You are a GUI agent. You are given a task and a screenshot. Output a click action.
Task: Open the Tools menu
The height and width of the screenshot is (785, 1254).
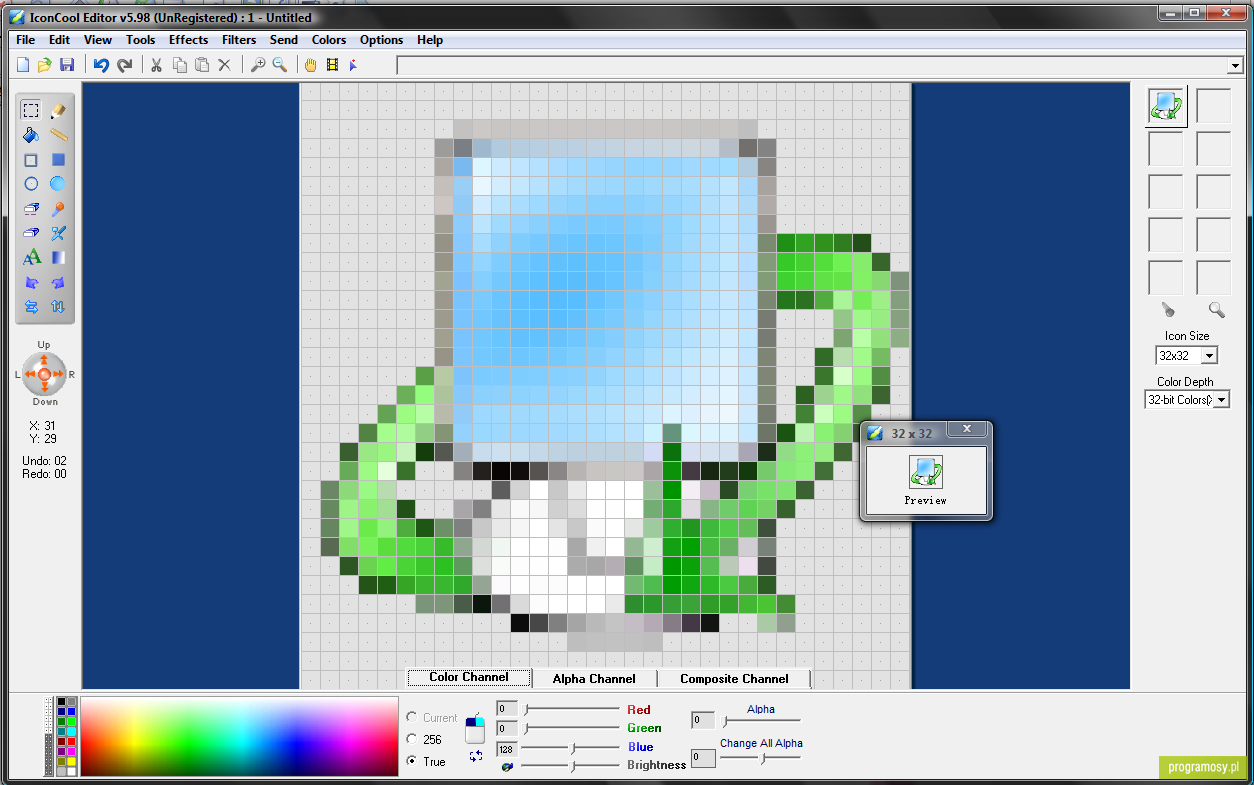click(141, 40)
